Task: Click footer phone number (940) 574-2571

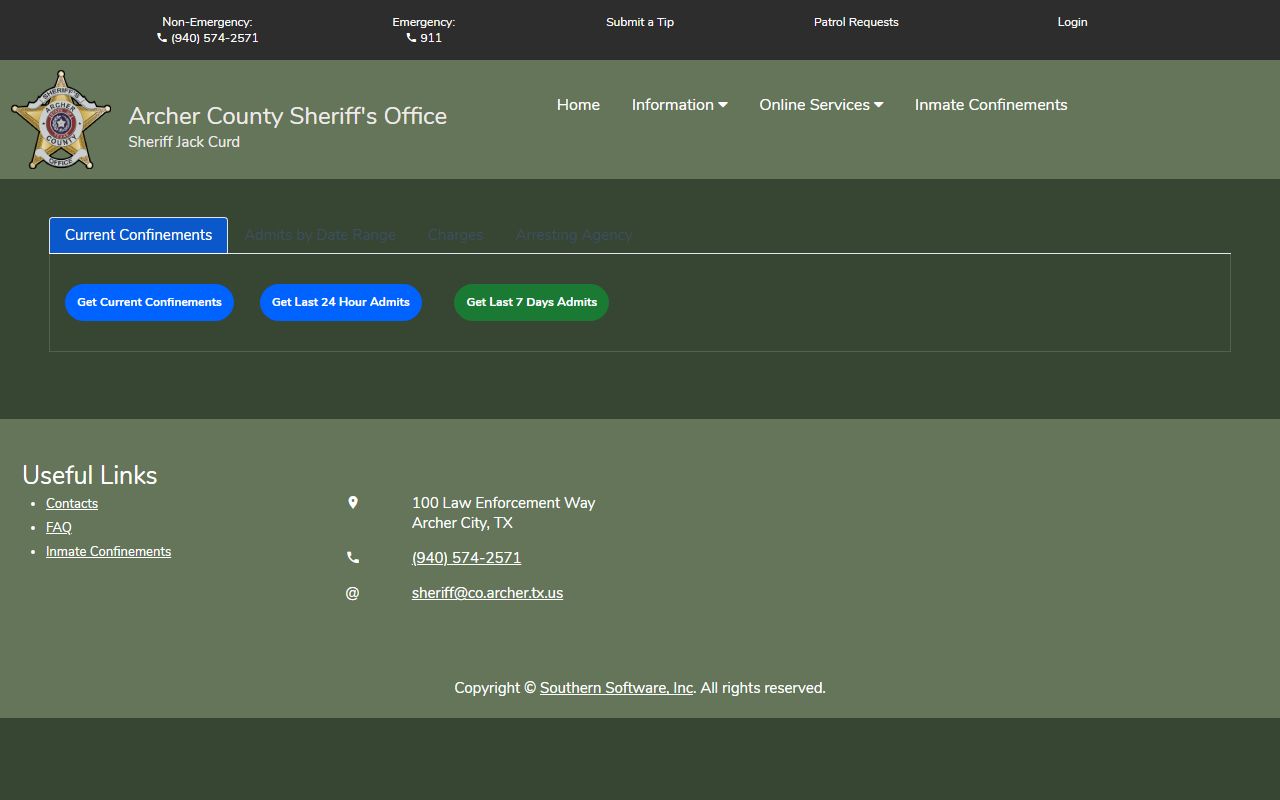Action: click(466, 558)
